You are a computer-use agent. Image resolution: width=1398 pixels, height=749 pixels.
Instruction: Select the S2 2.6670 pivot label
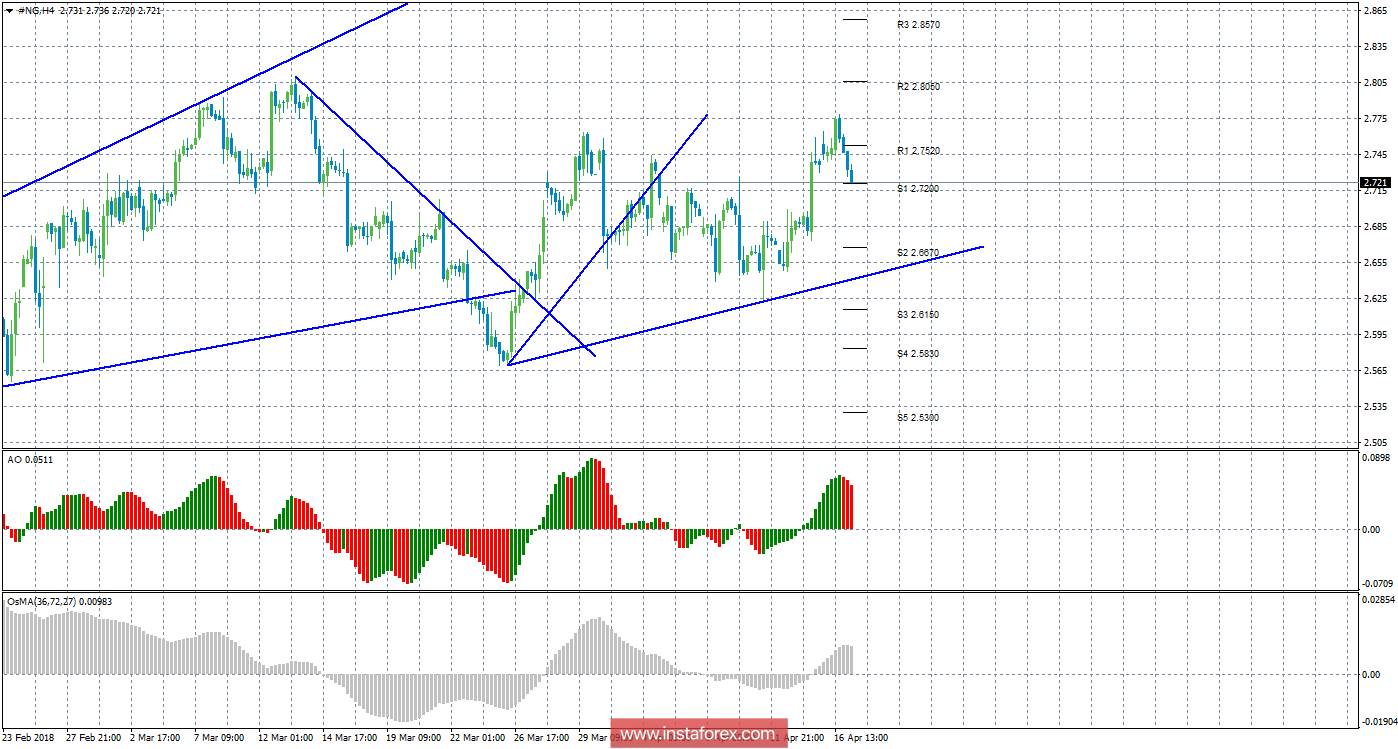(918, 252)
